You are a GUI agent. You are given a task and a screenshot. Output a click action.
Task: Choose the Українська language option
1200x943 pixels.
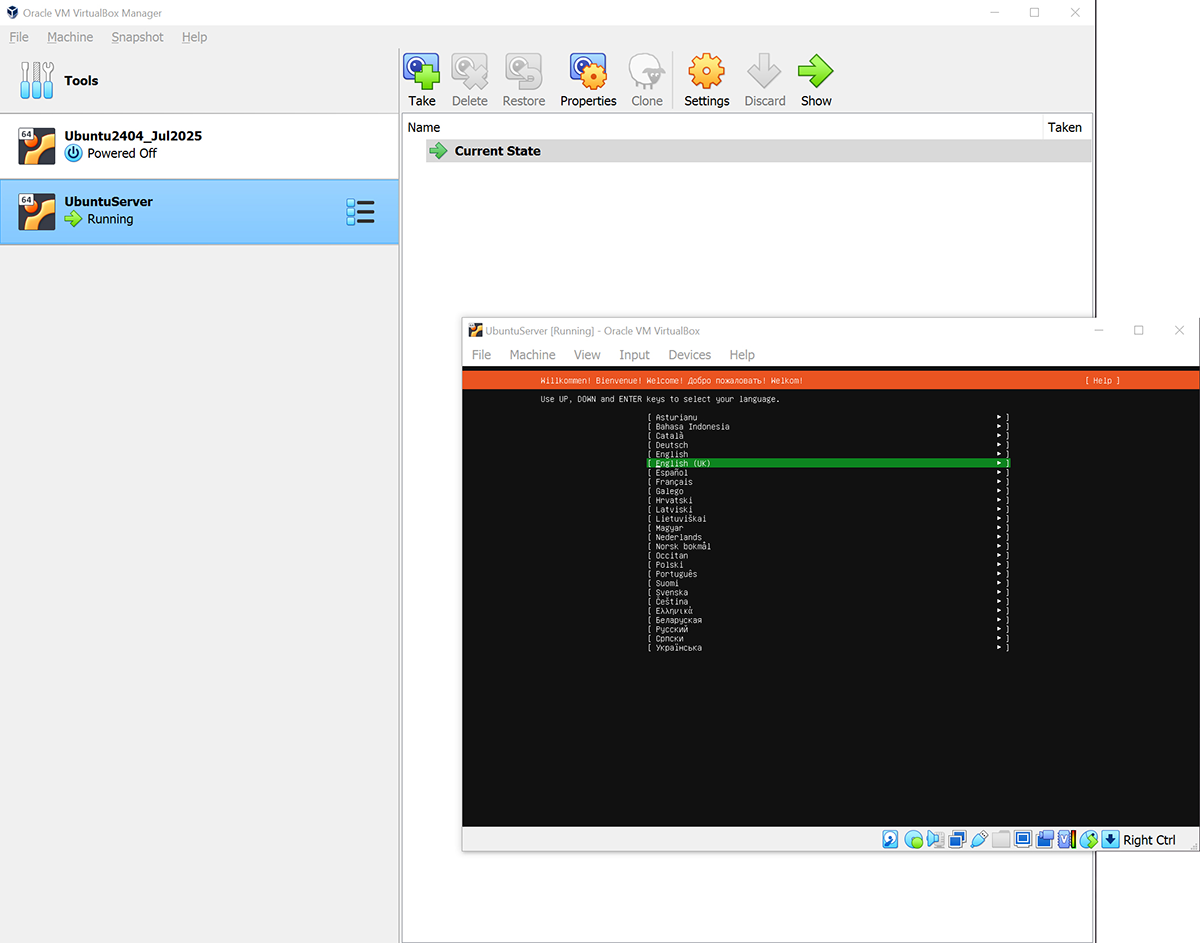coord(828,648)
